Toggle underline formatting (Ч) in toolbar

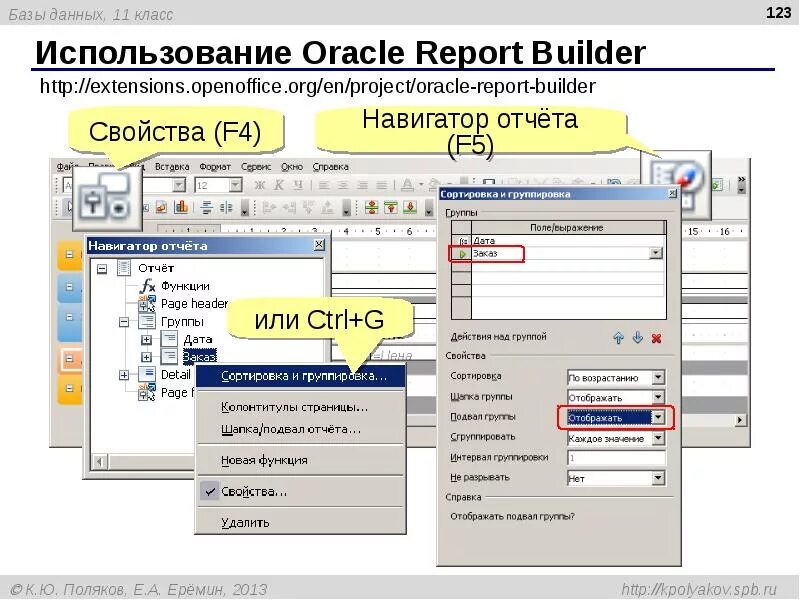pyautogui.click(x=297, y=185)
